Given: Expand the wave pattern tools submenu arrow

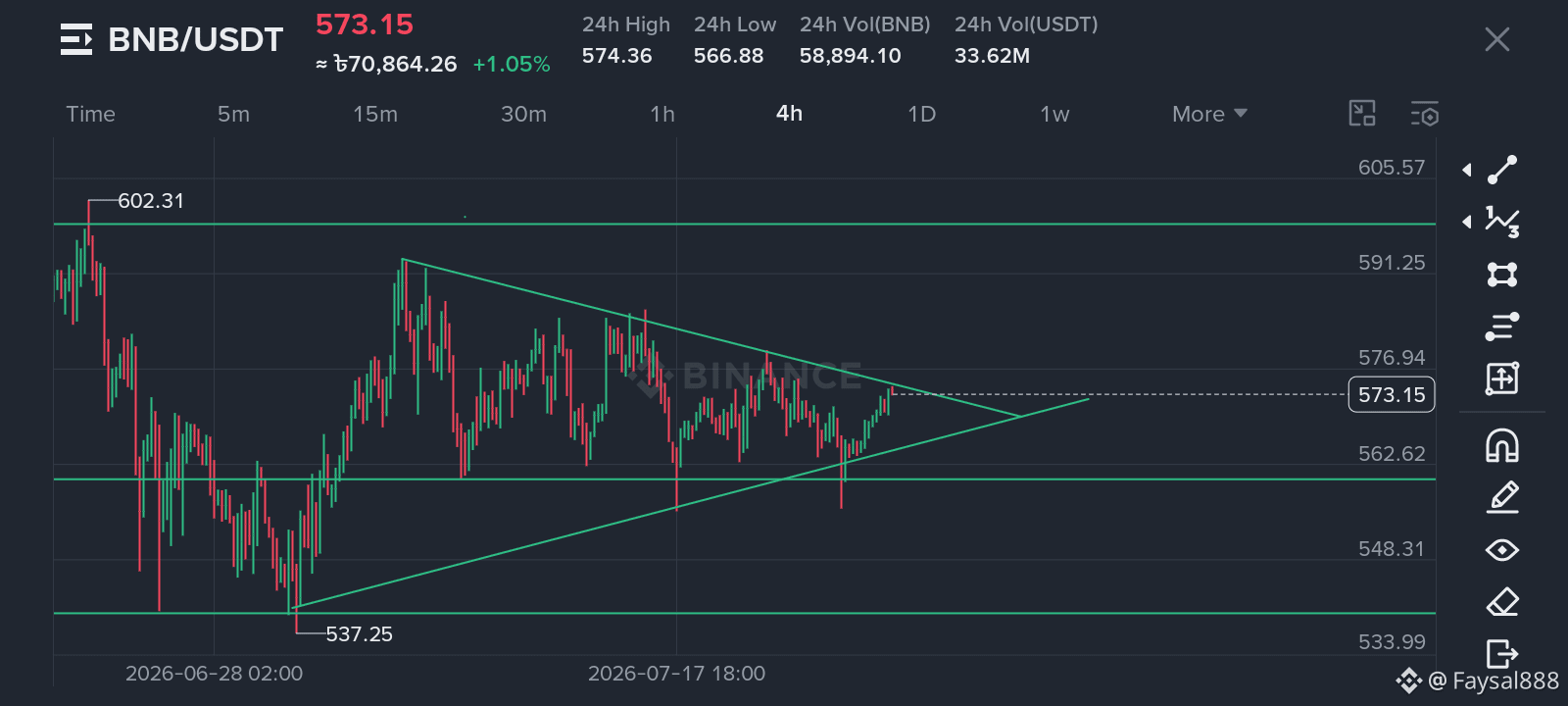Looking at the screenshot, I should [1467, 222].
